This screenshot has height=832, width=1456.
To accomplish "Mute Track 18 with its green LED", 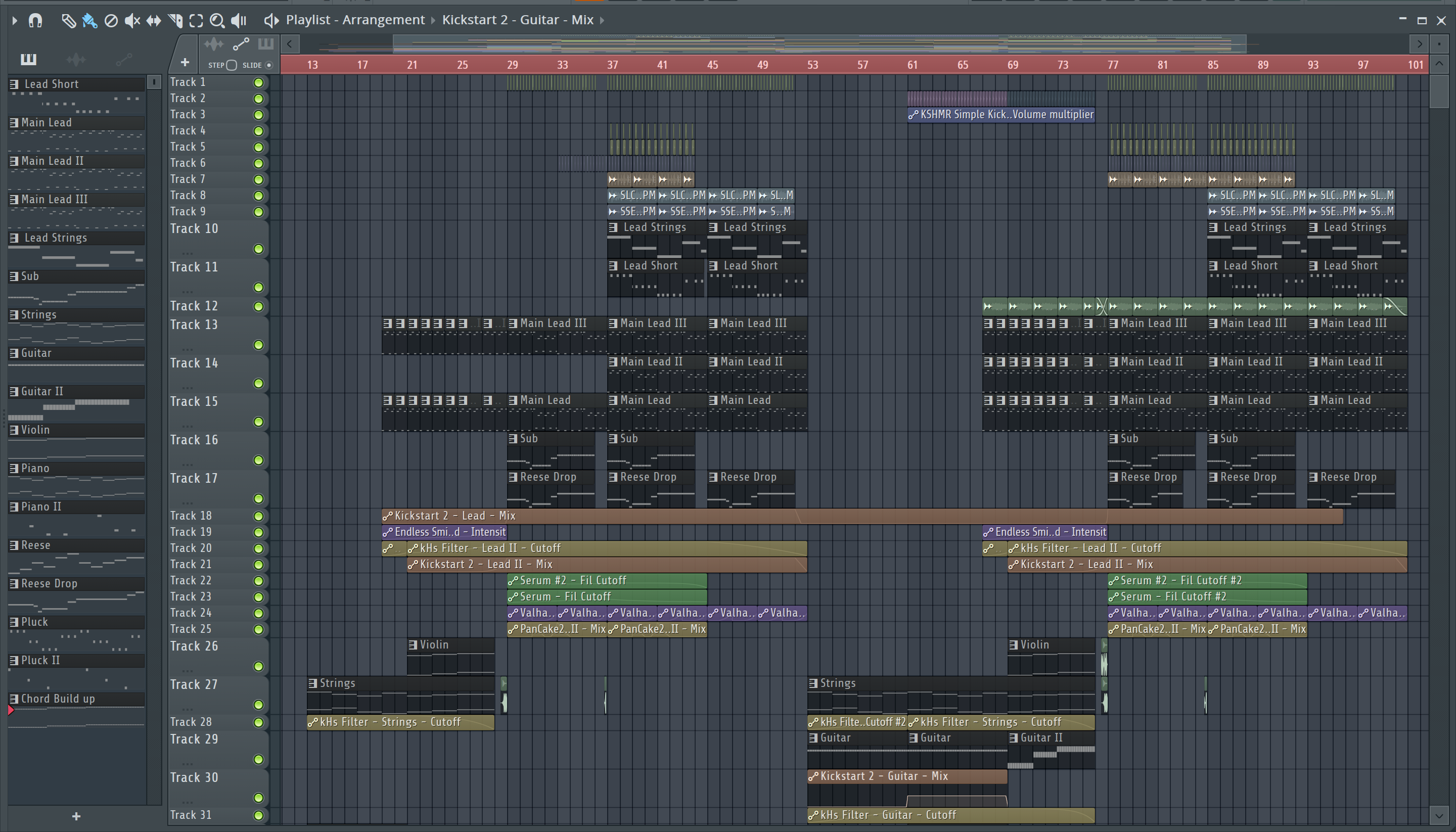I will [x=258, y=517].
